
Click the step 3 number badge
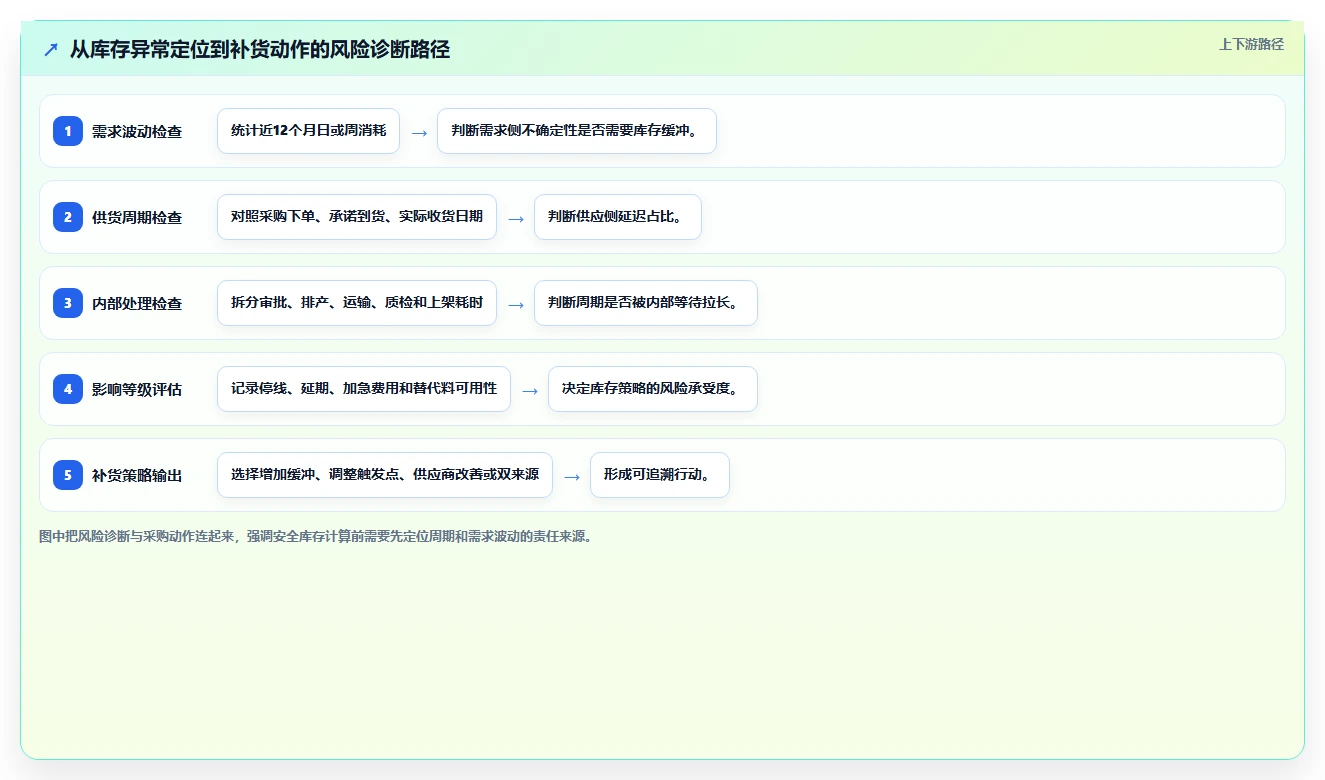[68, 303]
